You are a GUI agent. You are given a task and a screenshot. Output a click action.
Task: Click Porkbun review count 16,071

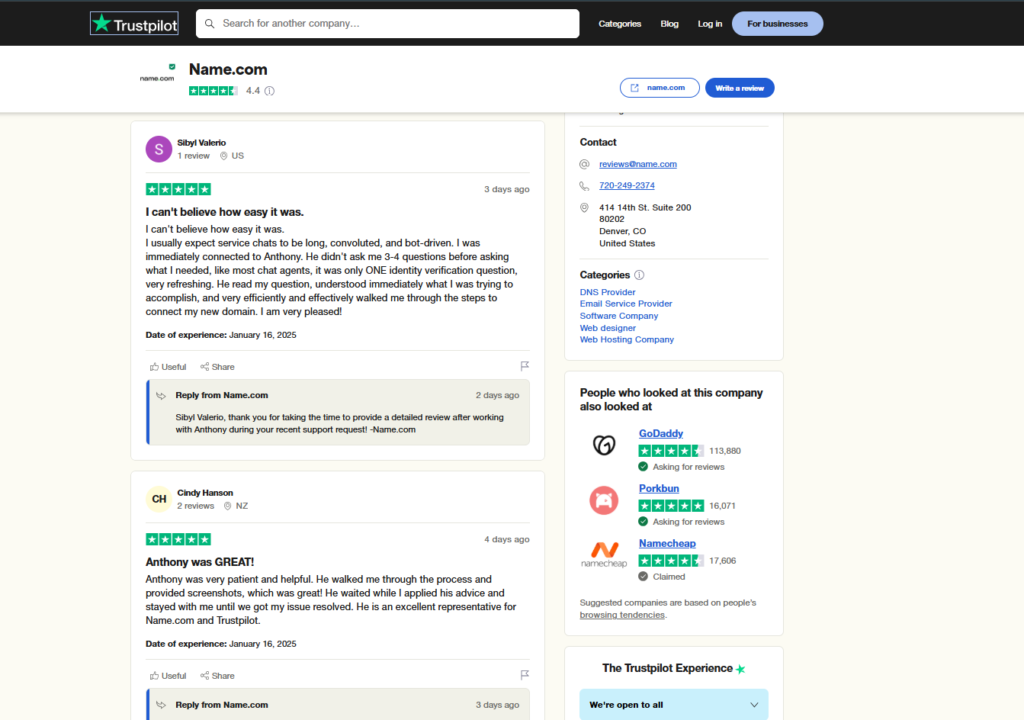point(722,506)
